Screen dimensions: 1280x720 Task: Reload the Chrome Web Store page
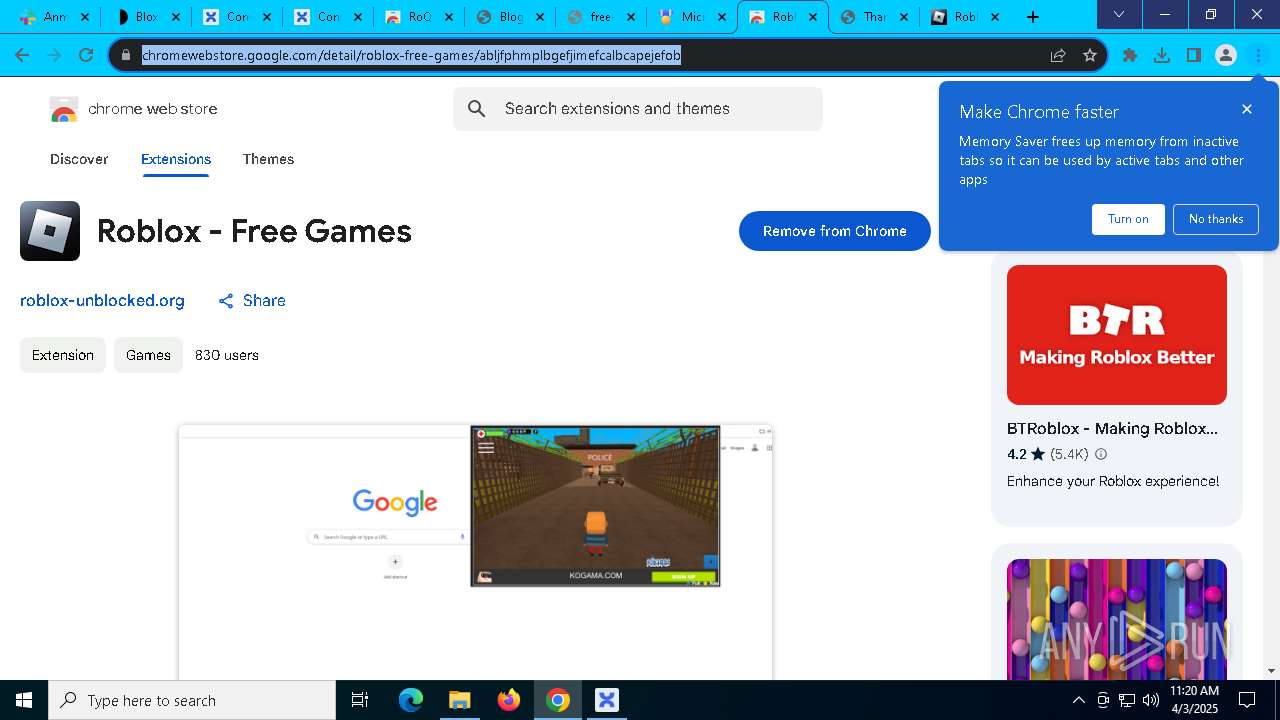click(86, 55)
